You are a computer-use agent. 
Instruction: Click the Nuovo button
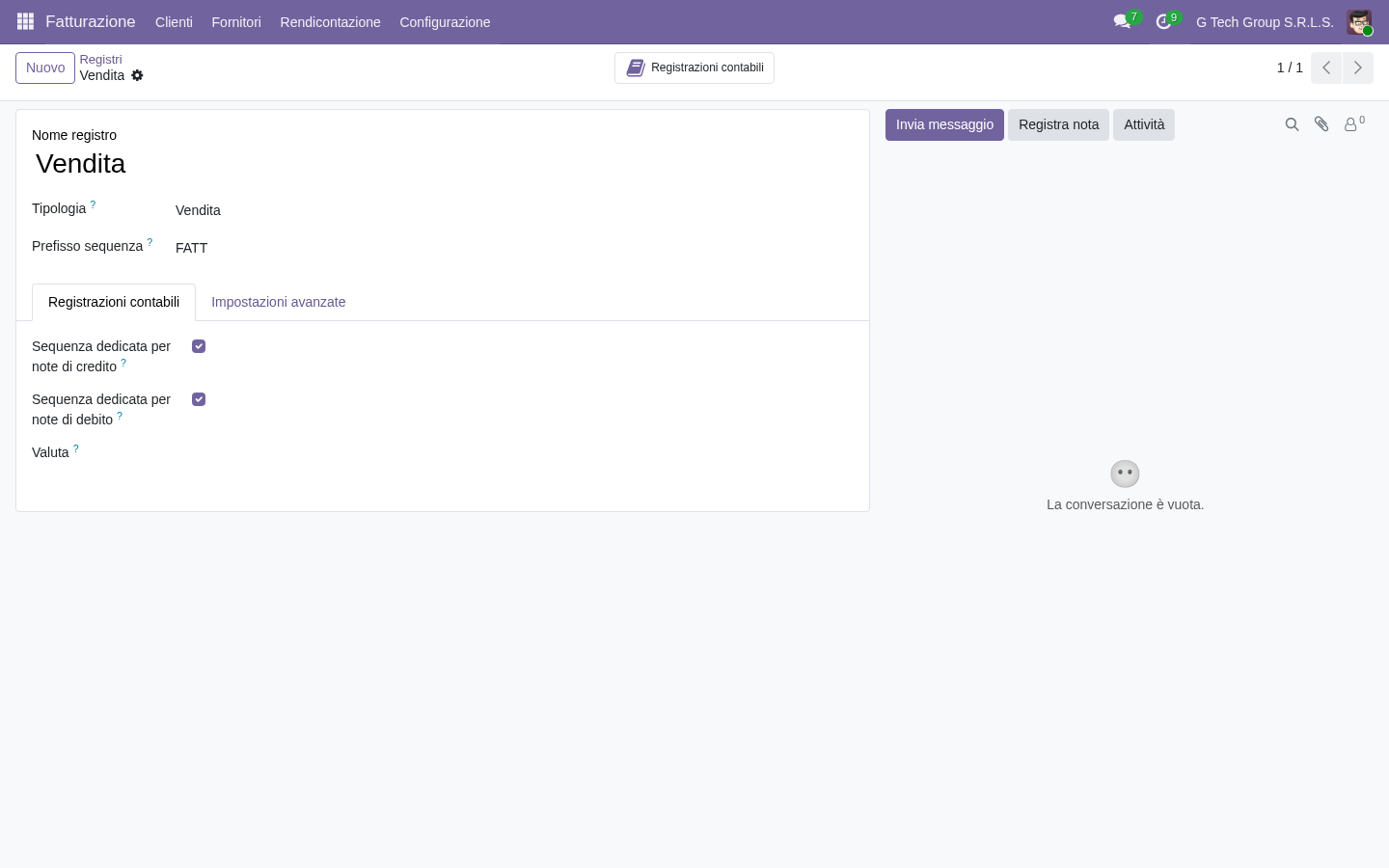click(x=45, y=68)
